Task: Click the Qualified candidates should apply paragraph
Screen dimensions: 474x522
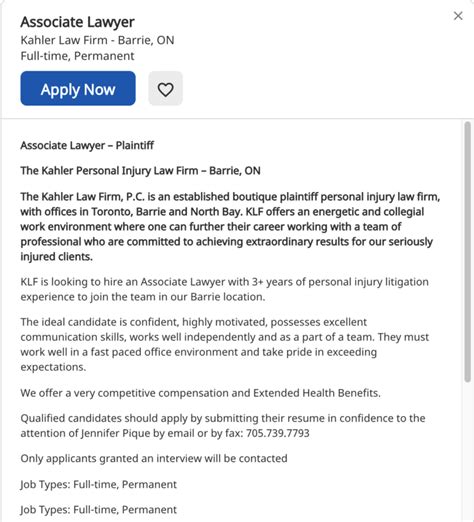Action: point(223,425)
